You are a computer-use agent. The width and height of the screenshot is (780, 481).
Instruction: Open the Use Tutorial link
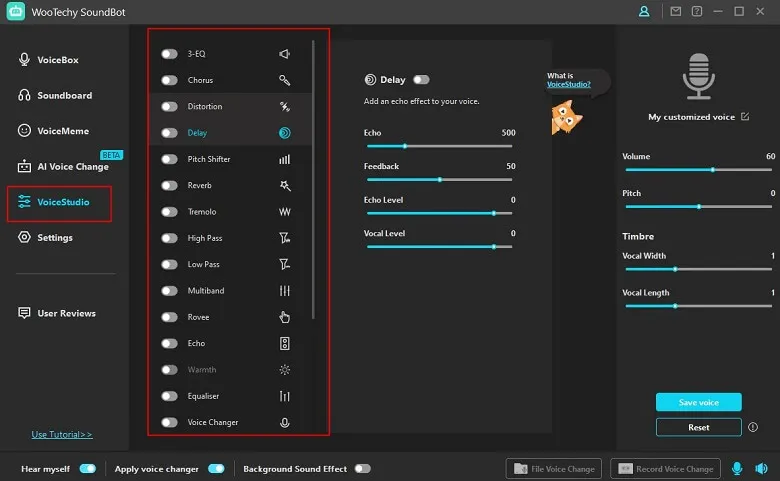[62, 435]
